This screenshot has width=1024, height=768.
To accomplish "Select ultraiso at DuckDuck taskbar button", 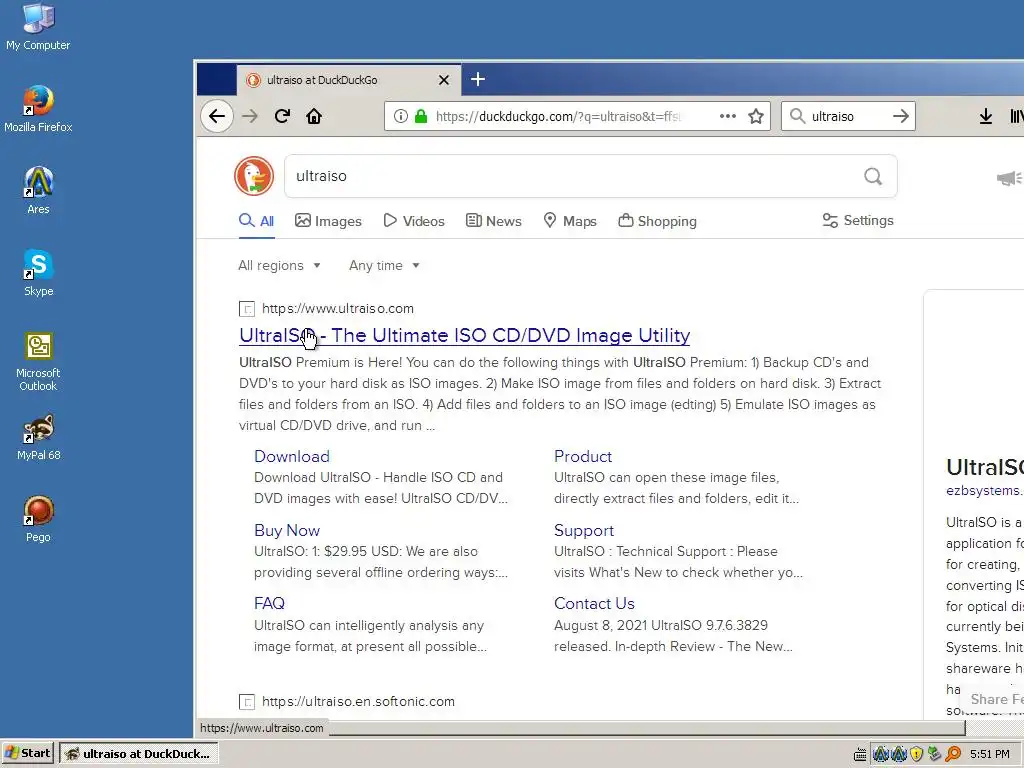I will (138, 754).
